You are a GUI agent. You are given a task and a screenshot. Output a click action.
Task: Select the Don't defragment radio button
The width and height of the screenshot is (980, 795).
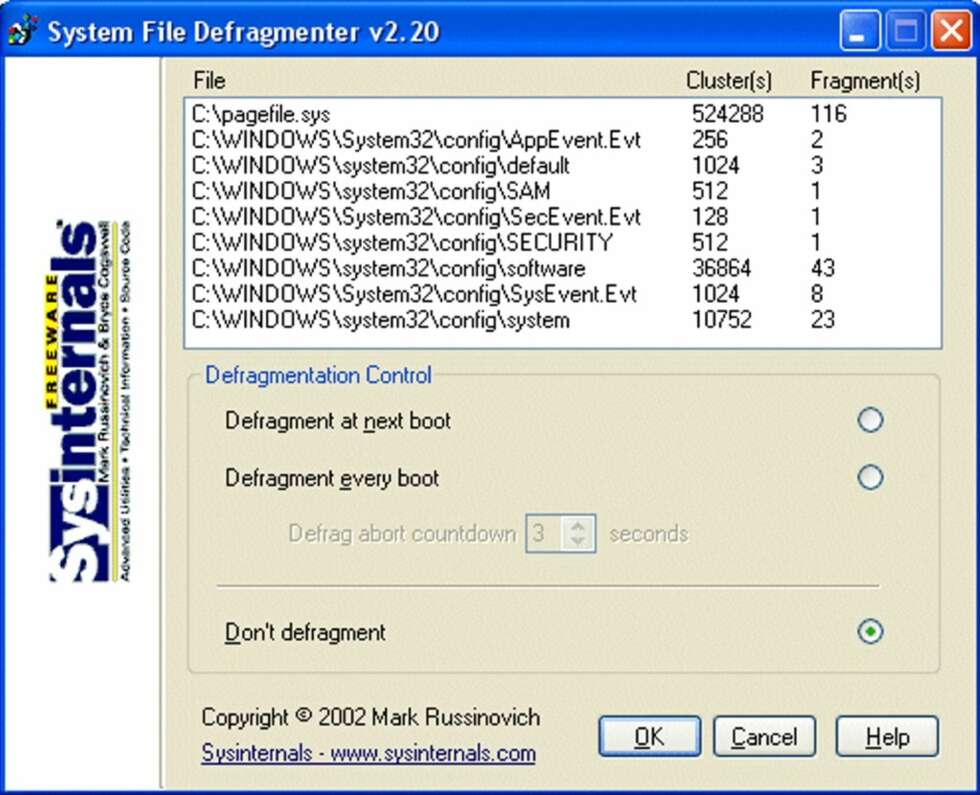(870, 631)
